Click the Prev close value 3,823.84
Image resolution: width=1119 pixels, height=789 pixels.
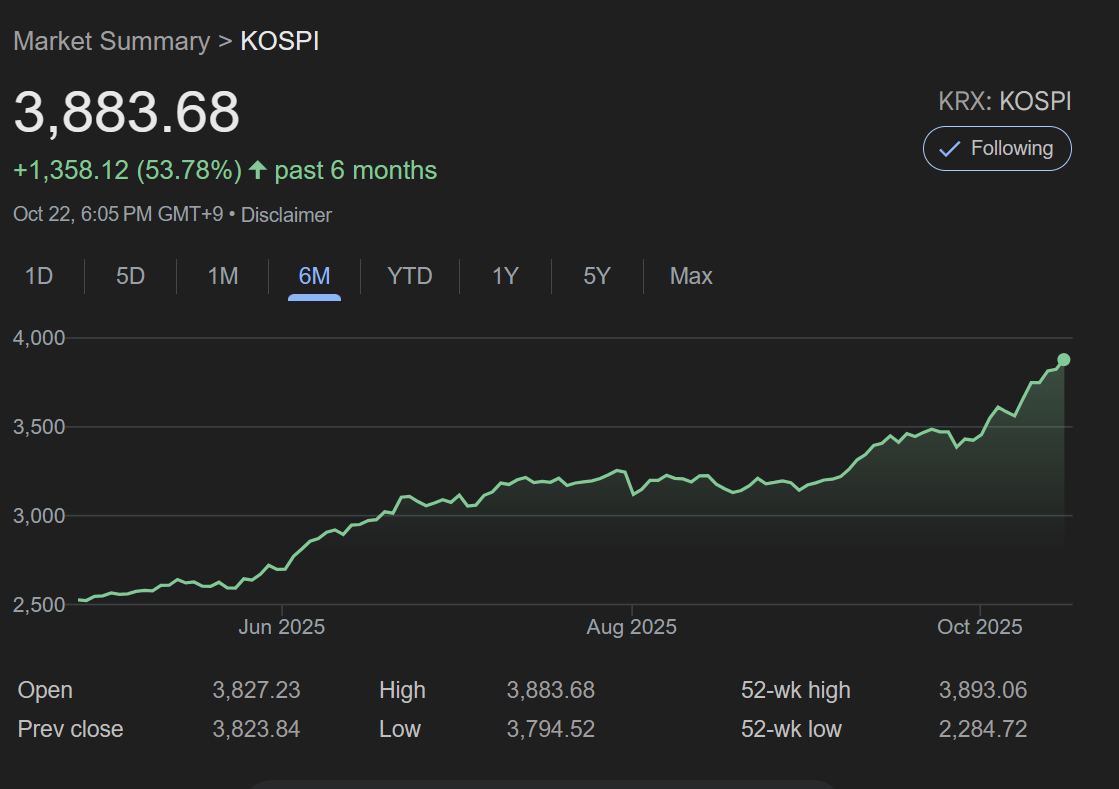(256, 729)
